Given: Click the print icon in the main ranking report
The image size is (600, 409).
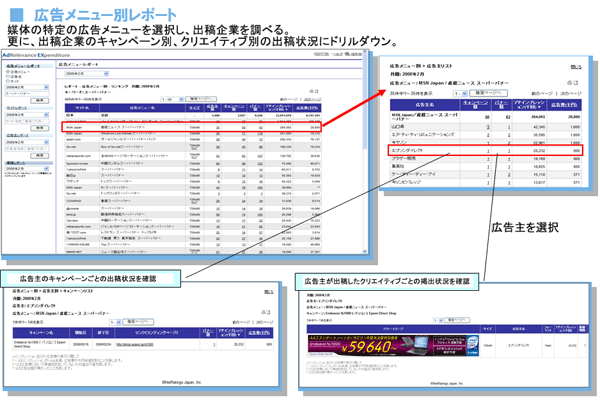Looking at the screenshot, I should pyautogui.click(x=311, y=91).
